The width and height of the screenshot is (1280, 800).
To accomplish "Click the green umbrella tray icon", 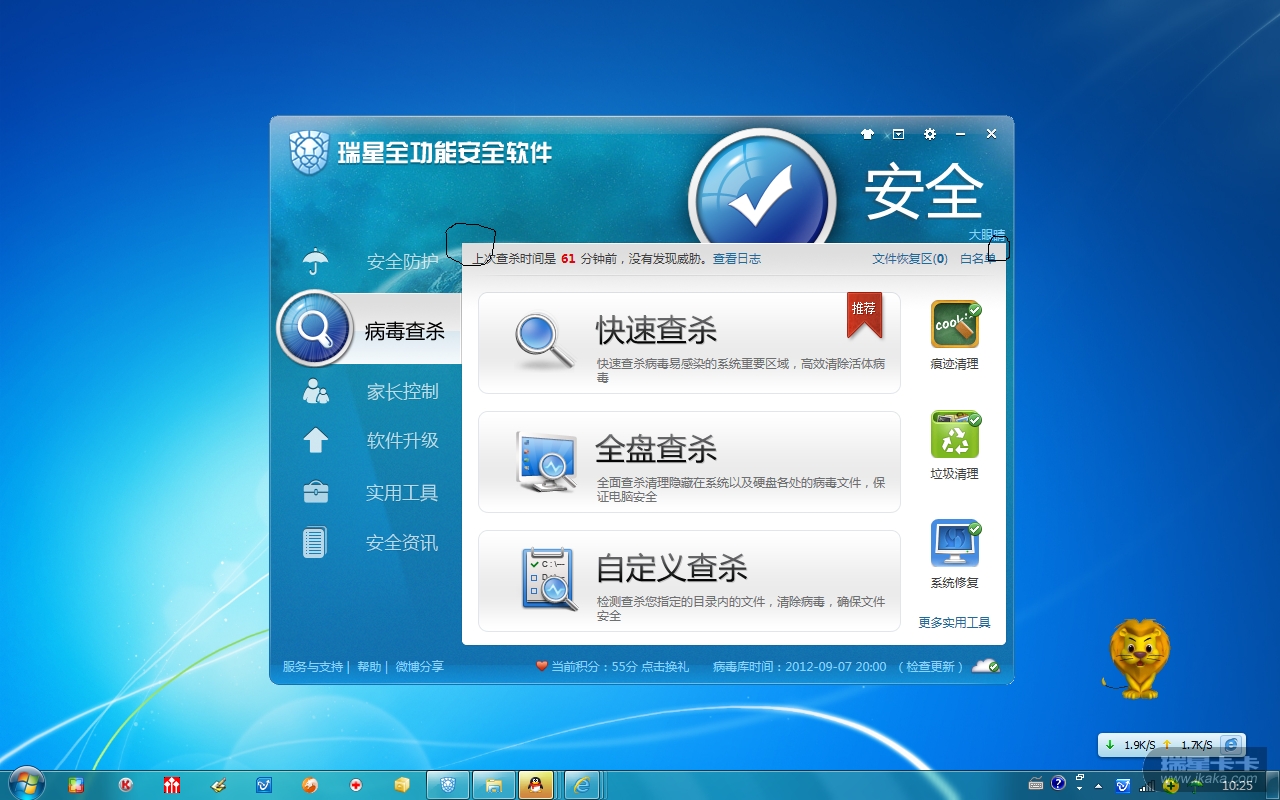I will coord(1195,786).
